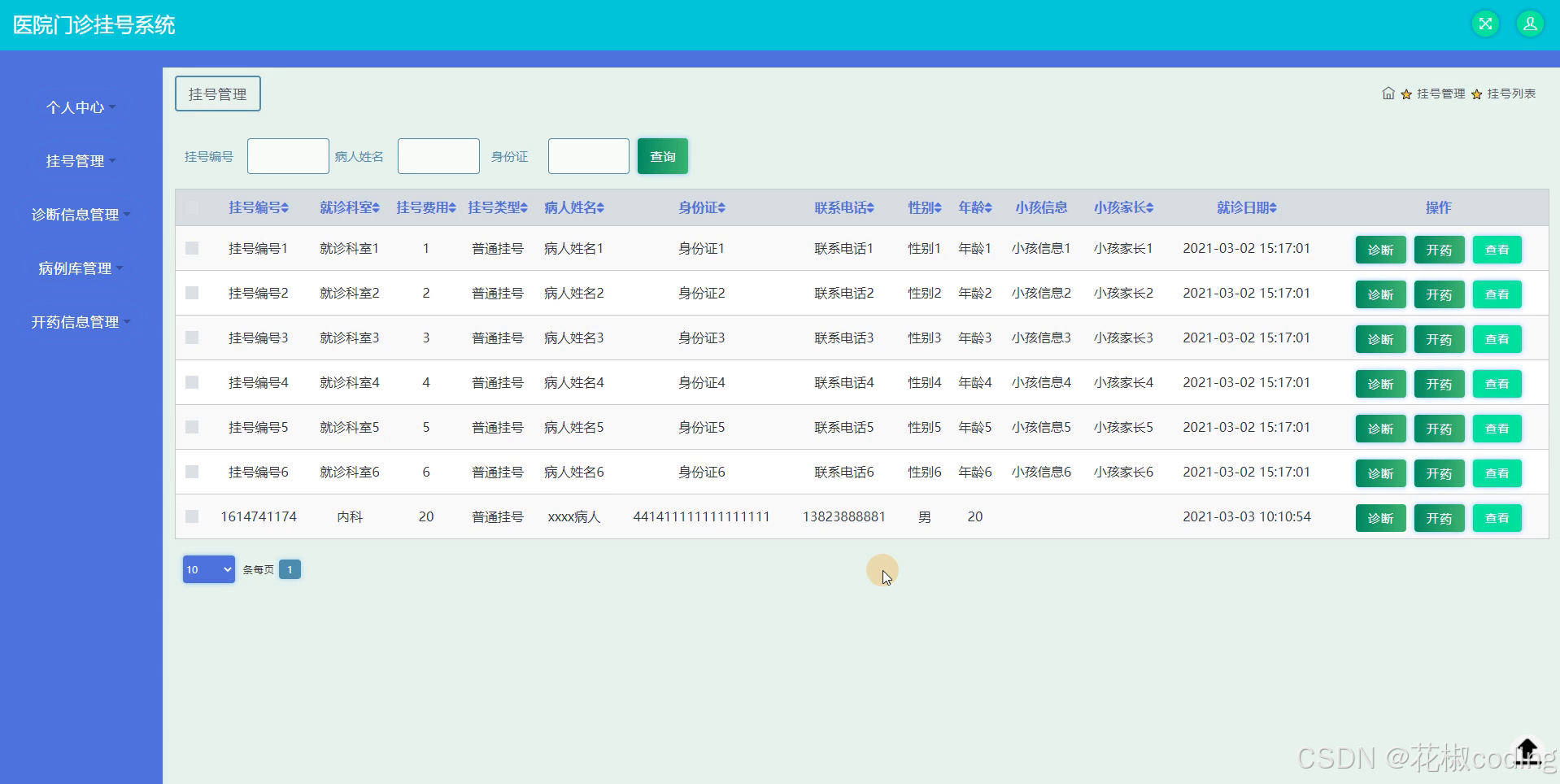The height and width of the screenshot is (784, 1560).
Task: Click 诊断 button for 1614741174 row
Action: tap(1380, 518)
